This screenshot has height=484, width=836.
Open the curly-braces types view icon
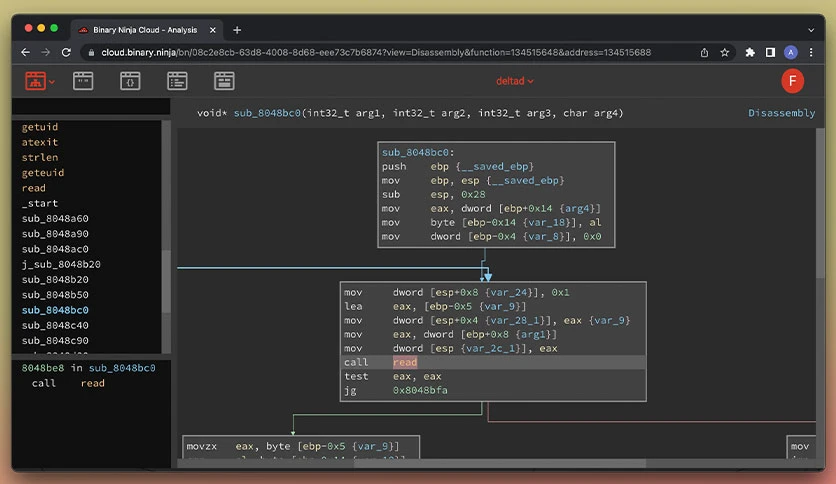point(130,81)
